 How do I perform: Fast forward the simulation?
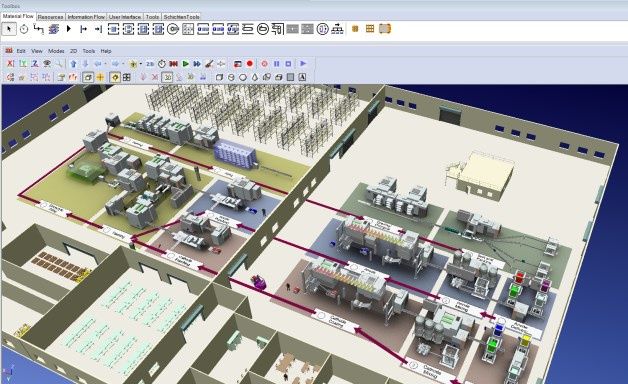(197, 64)
